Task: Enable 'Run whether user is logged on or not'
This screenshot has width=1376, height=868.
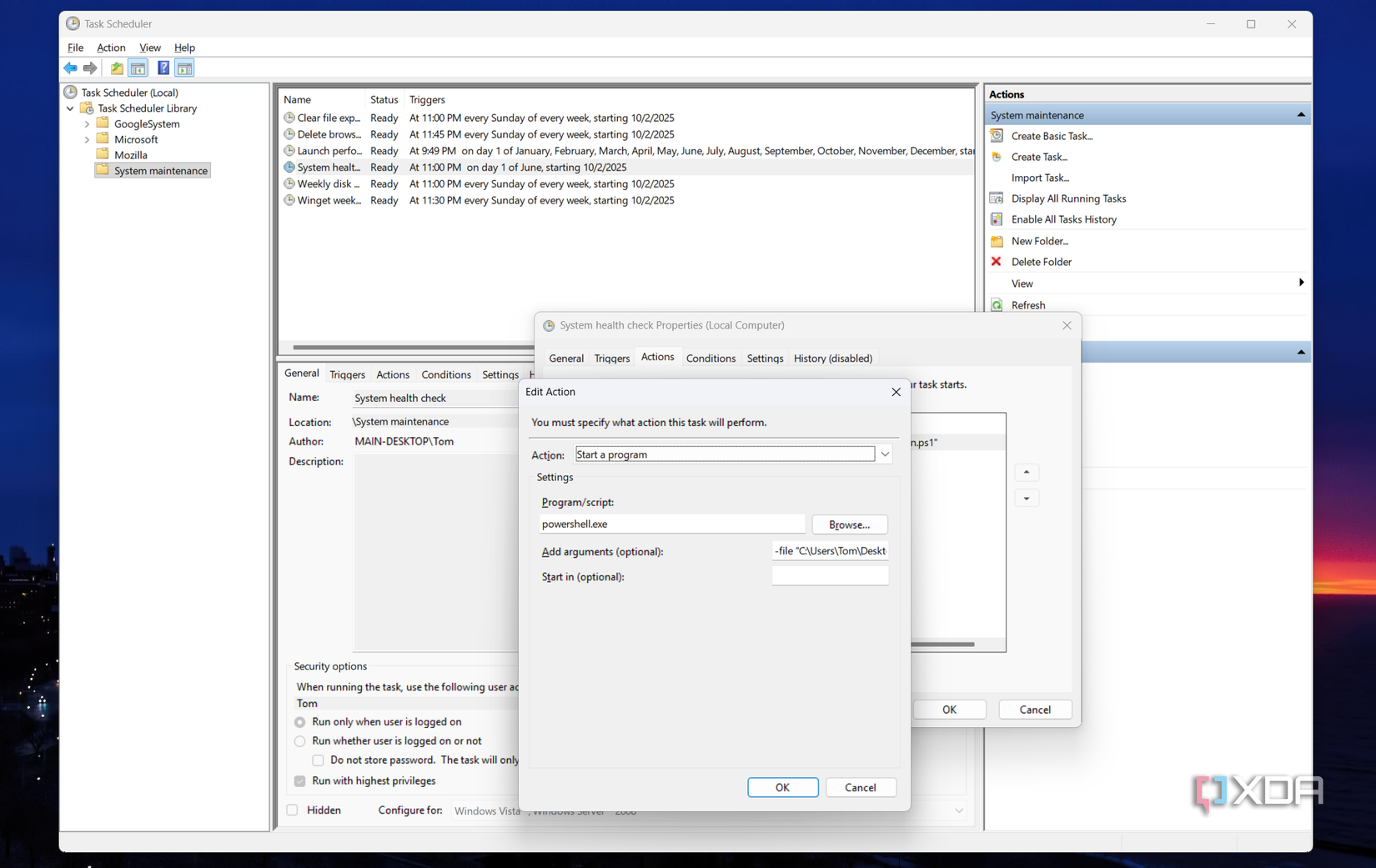Action: pyautogui.click(x=299, y=740)
